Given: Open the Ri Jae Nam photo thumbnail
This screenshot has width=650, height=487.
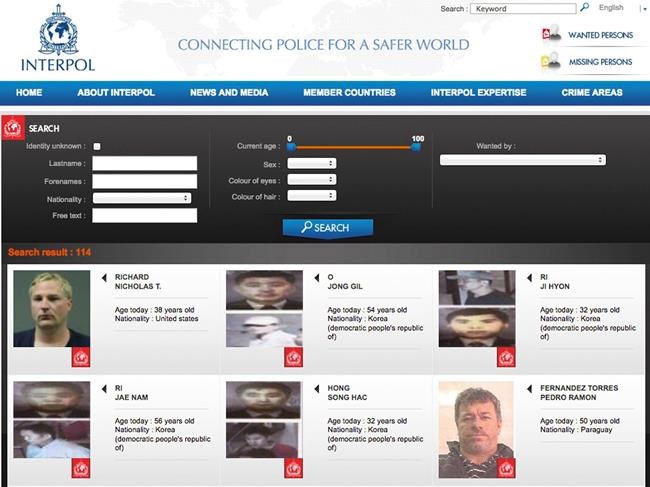Looking at the screenshot, I should 50,400.
